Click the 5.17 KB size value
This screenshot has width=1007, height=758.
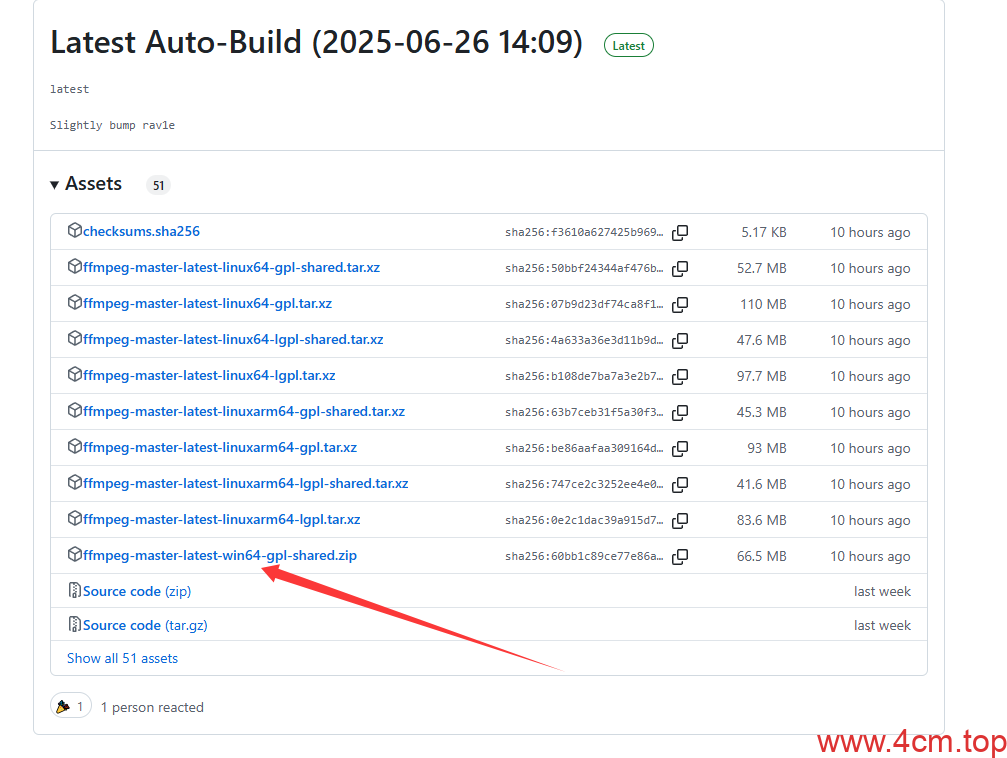coord(764,233)
